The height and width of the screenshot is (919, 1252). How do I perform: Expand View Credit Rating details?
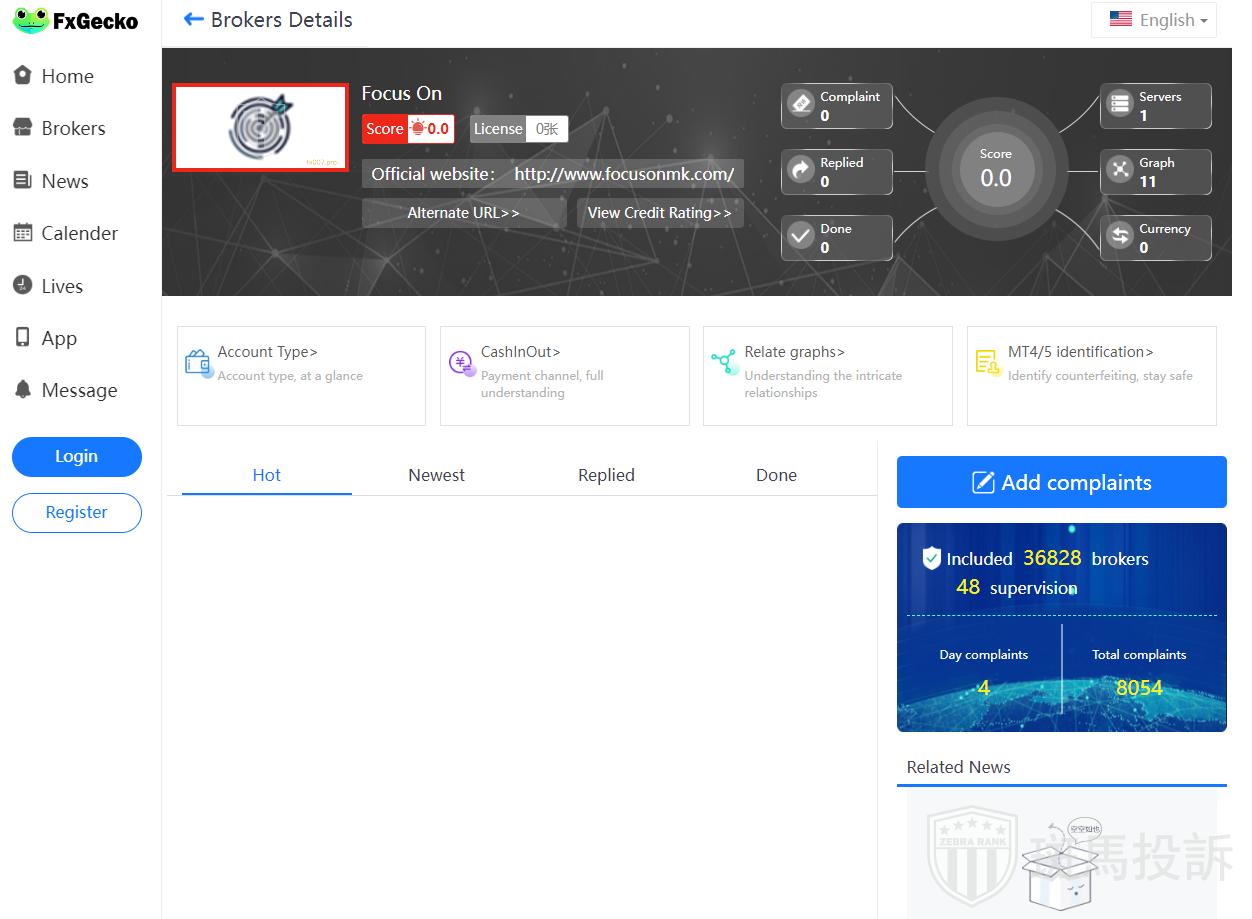[x=659, y=213]
